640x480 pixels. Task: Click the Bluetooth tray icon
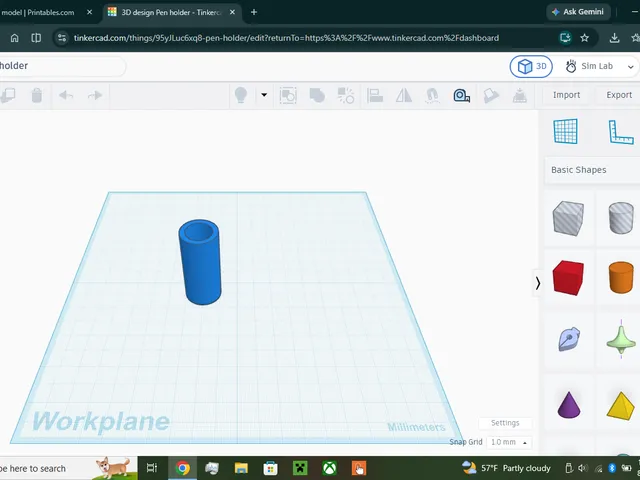(611, 468)
